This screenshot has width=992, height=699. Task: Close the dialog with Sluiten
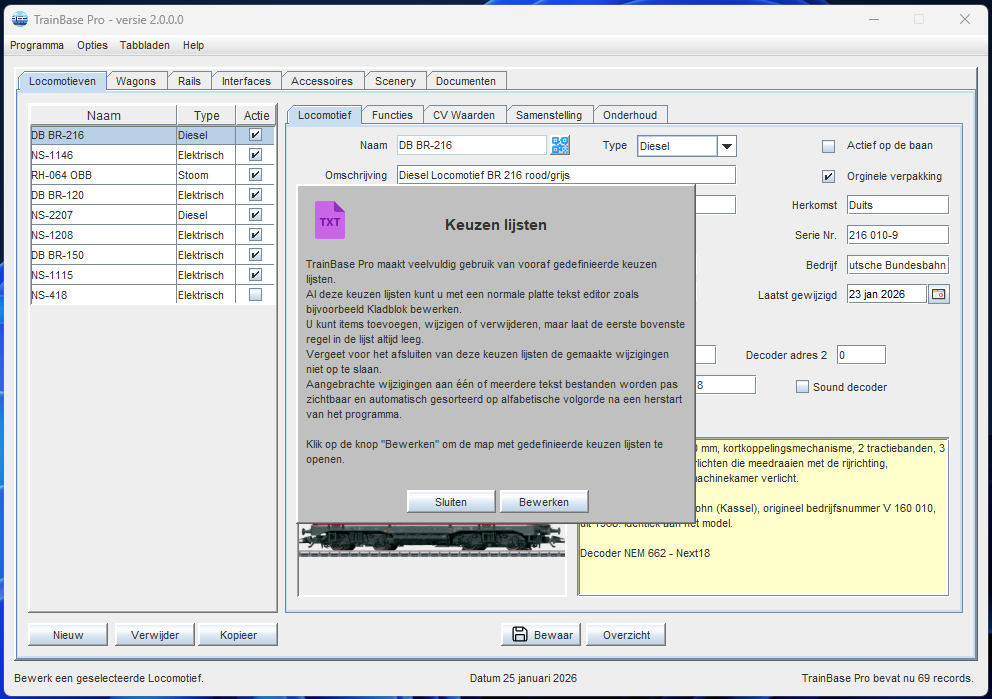(x=451, y=502)
